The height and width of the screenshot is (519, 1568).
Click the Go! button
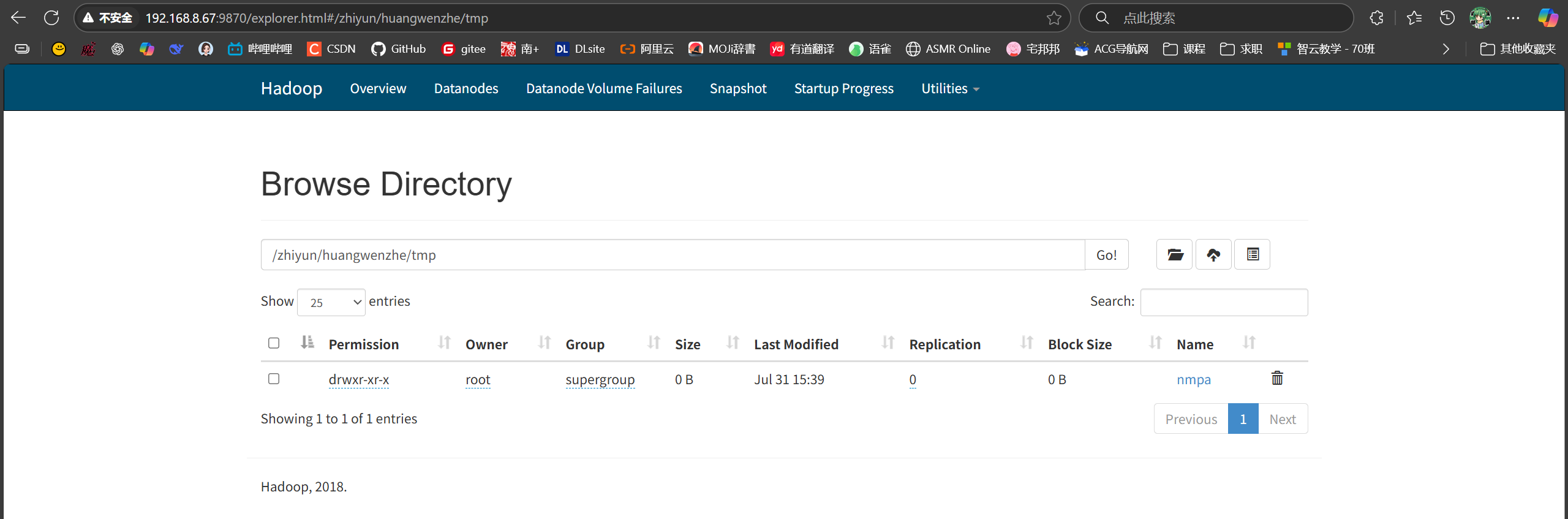[x=1106, y=254]
